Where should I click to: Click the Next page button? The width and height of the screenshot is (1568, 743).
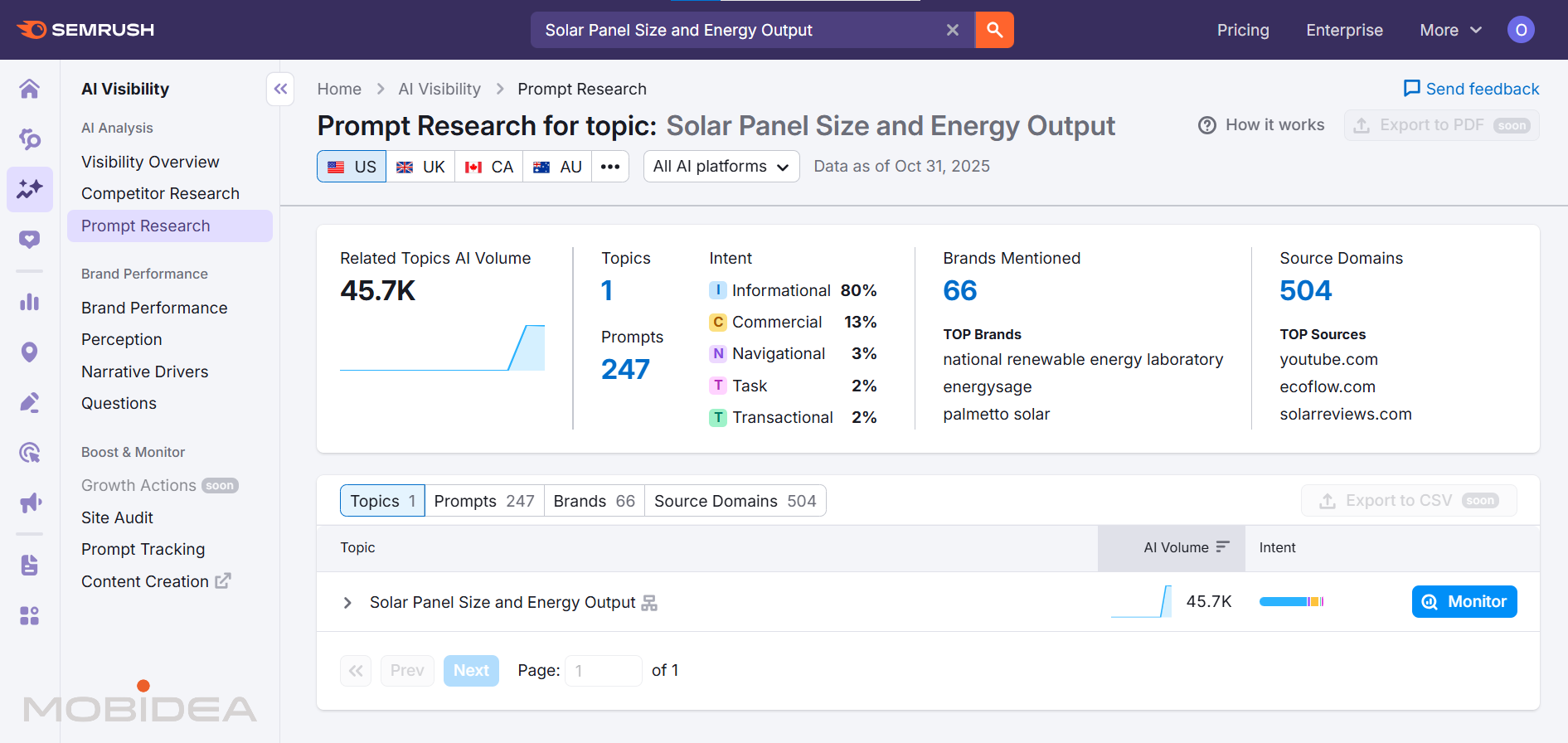coord(471,670)
